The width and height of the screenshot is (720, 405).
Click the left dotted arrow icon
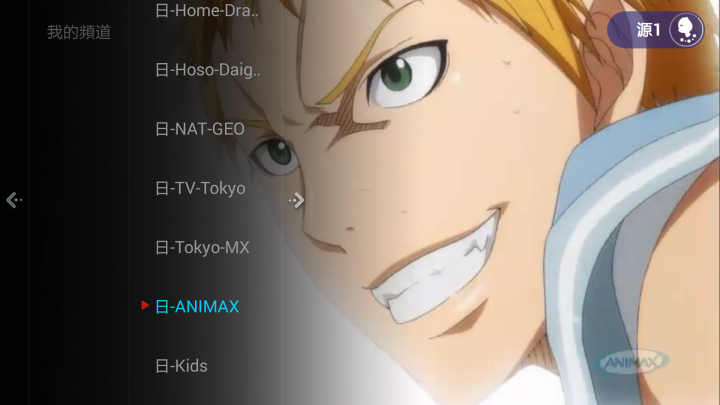(14, 200)
